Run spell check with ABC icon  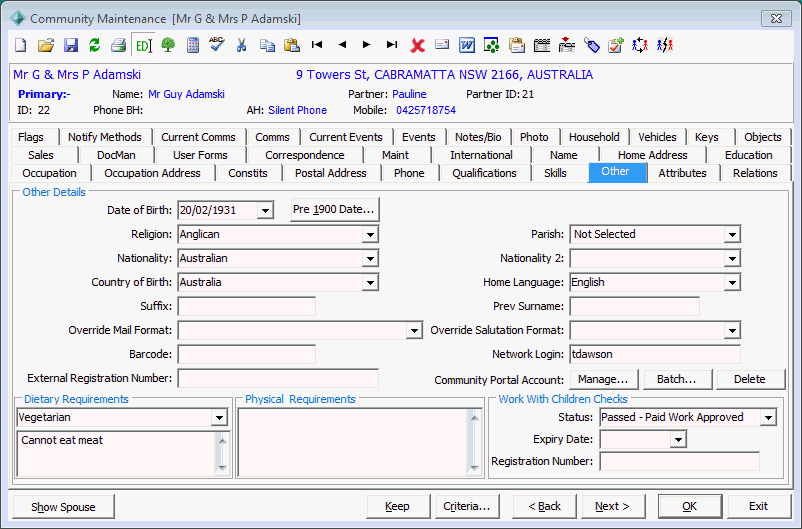coord(217,45)
